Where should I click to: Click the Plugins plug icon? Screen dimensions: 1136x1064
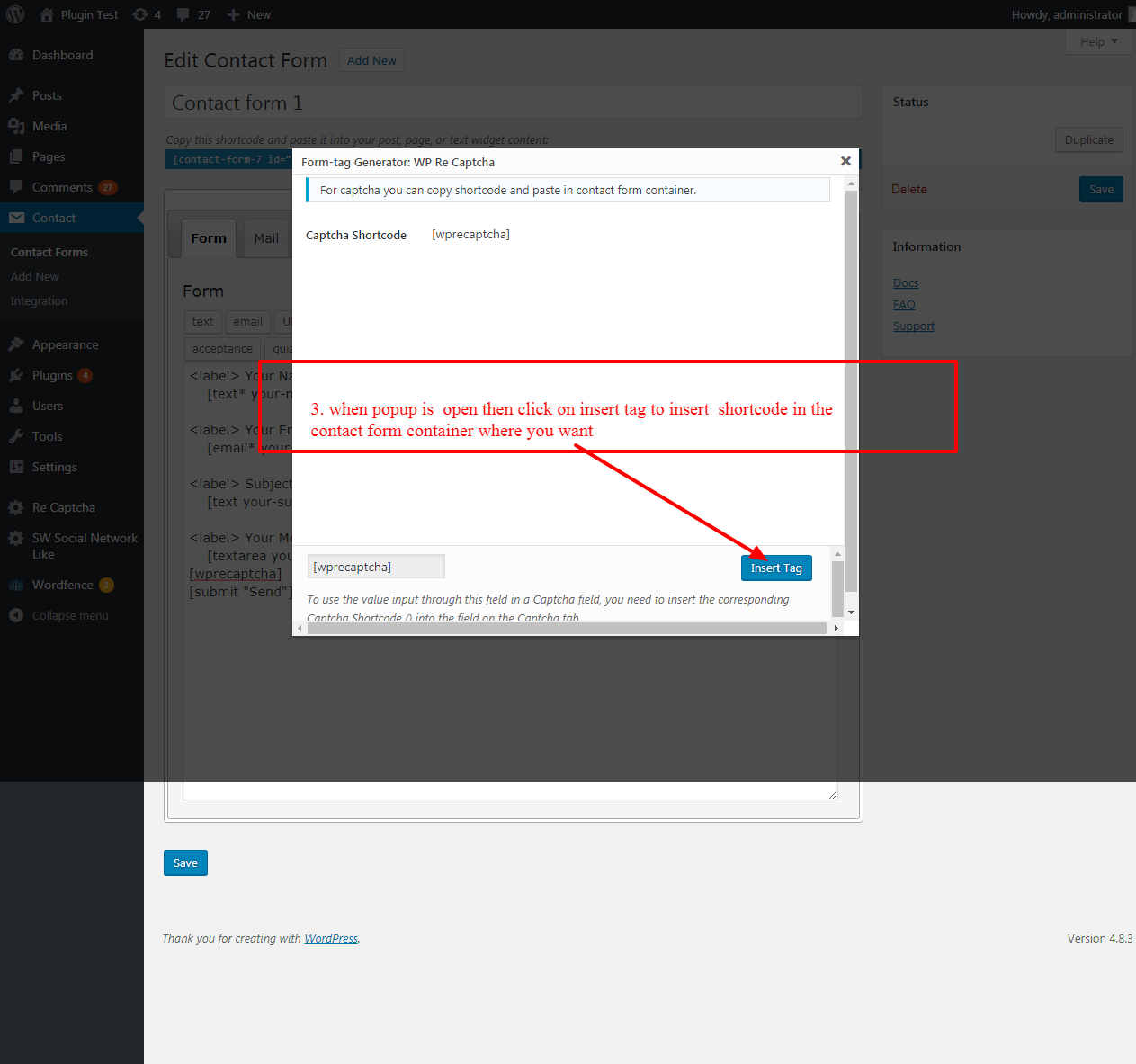click(x=16, y=375)
